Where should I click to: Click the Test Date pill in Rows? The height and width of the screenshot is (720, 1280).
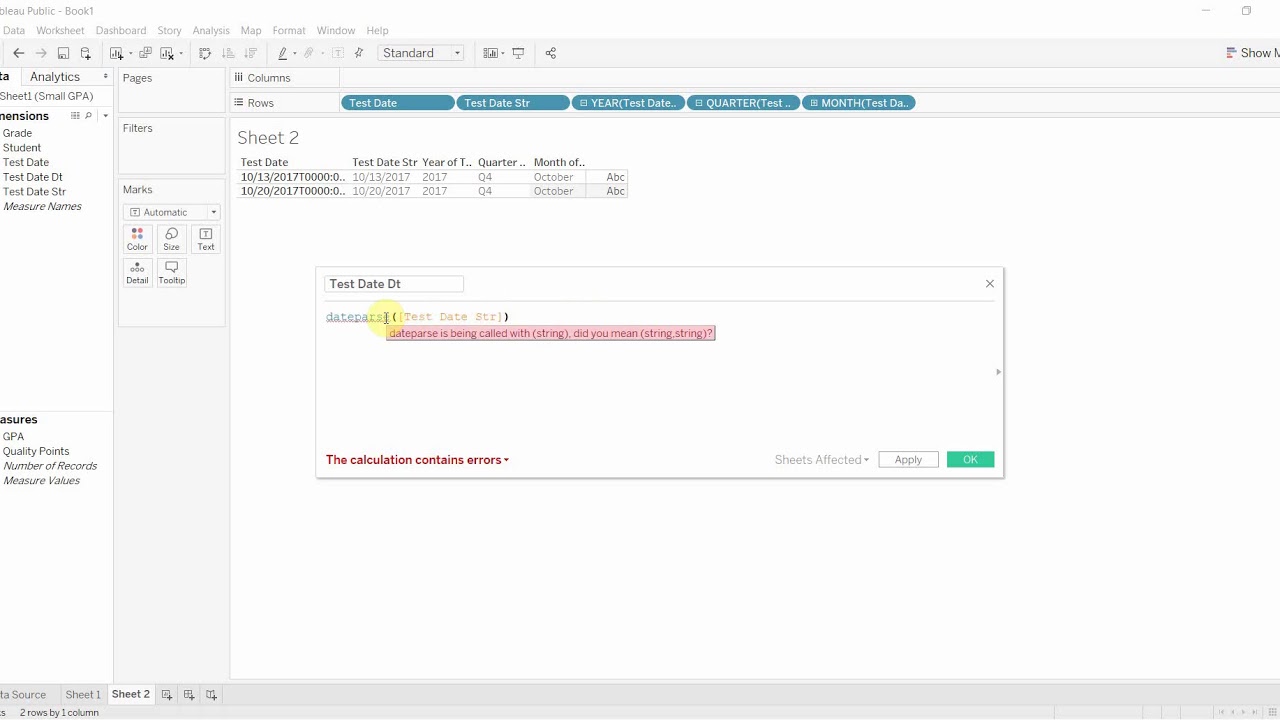click(x=397, y=103)
